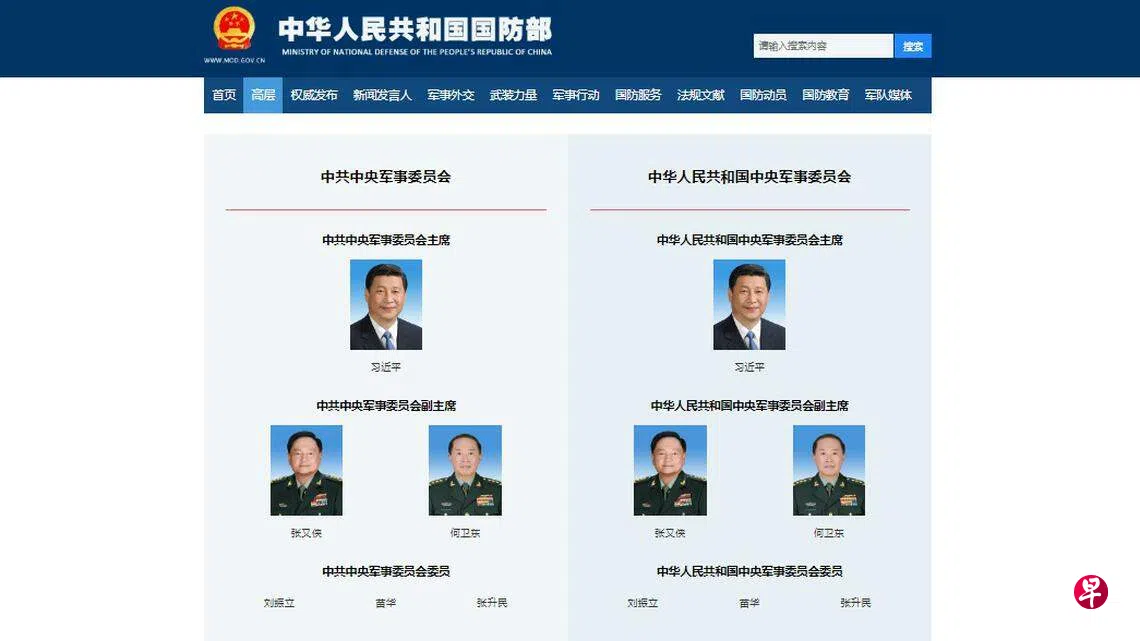
Task: Open the 权威发布 menu item
Action: pyautogui.click(x=314, y=95)
